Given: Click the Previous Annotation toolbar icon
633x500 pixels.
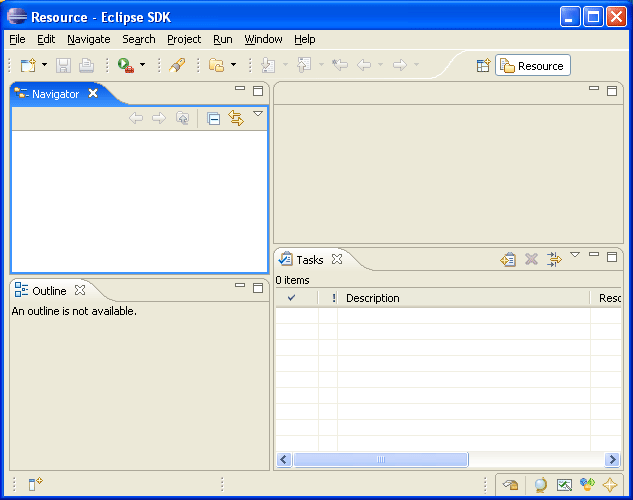Looking at the screenshot, I should point(304,65).
